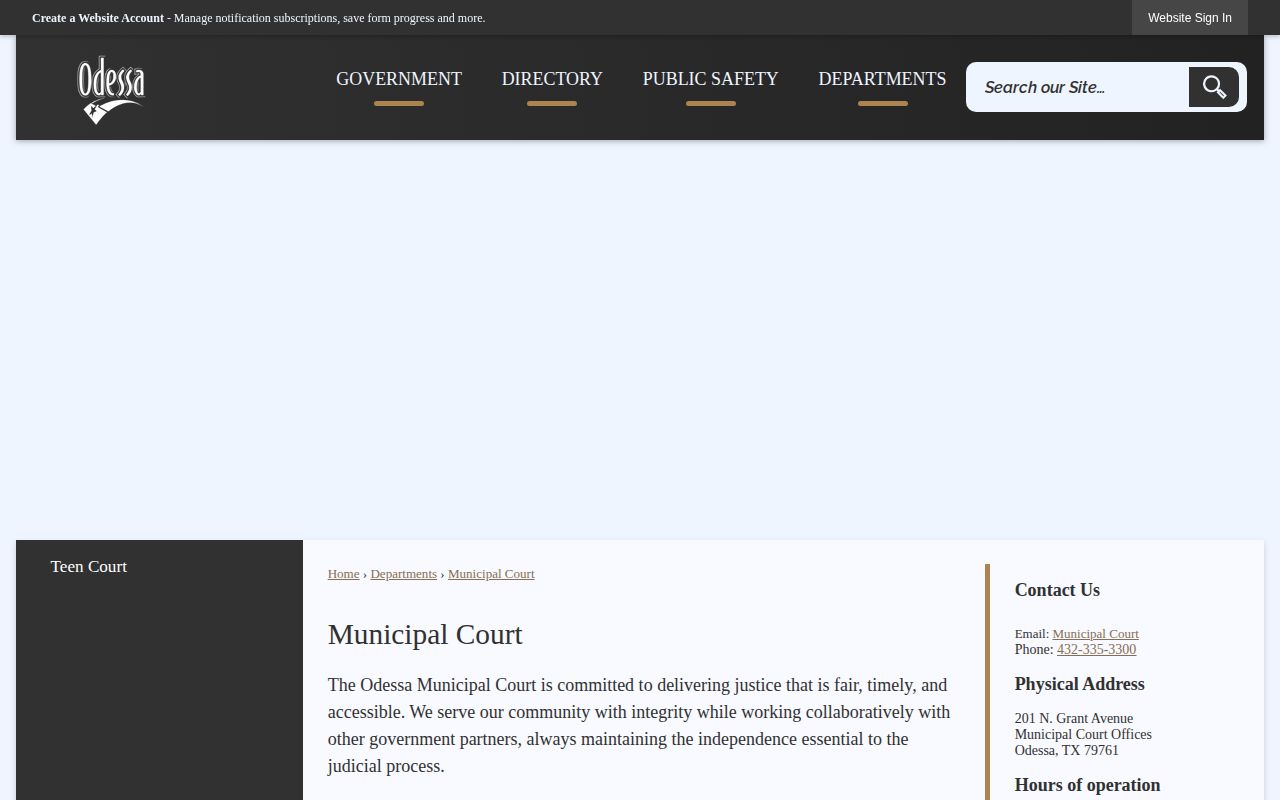1280x800 pixels.
Task: Click the Odessa, TX 79761 text
Action: point(1066,750)
